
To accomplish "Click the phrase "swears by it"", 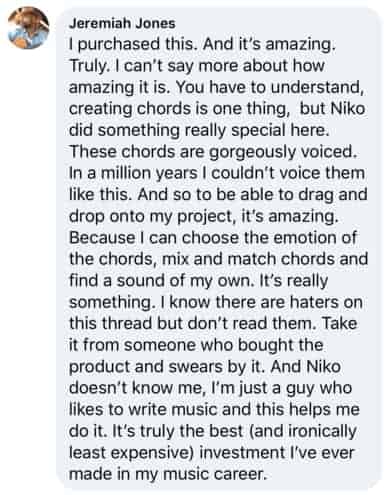I will (x=216, y=367).
